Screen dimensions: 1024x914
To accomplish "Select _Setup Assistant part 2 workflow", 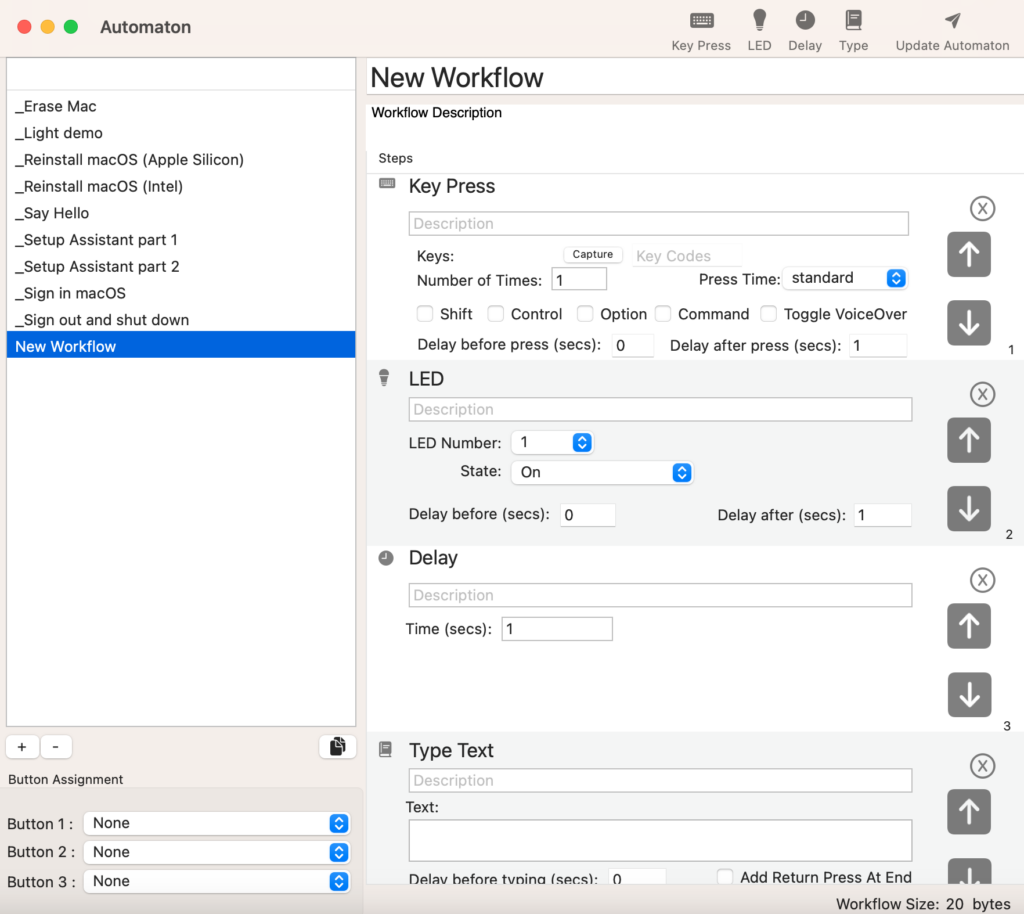I will pyautogui.click(x=181, y=267).
